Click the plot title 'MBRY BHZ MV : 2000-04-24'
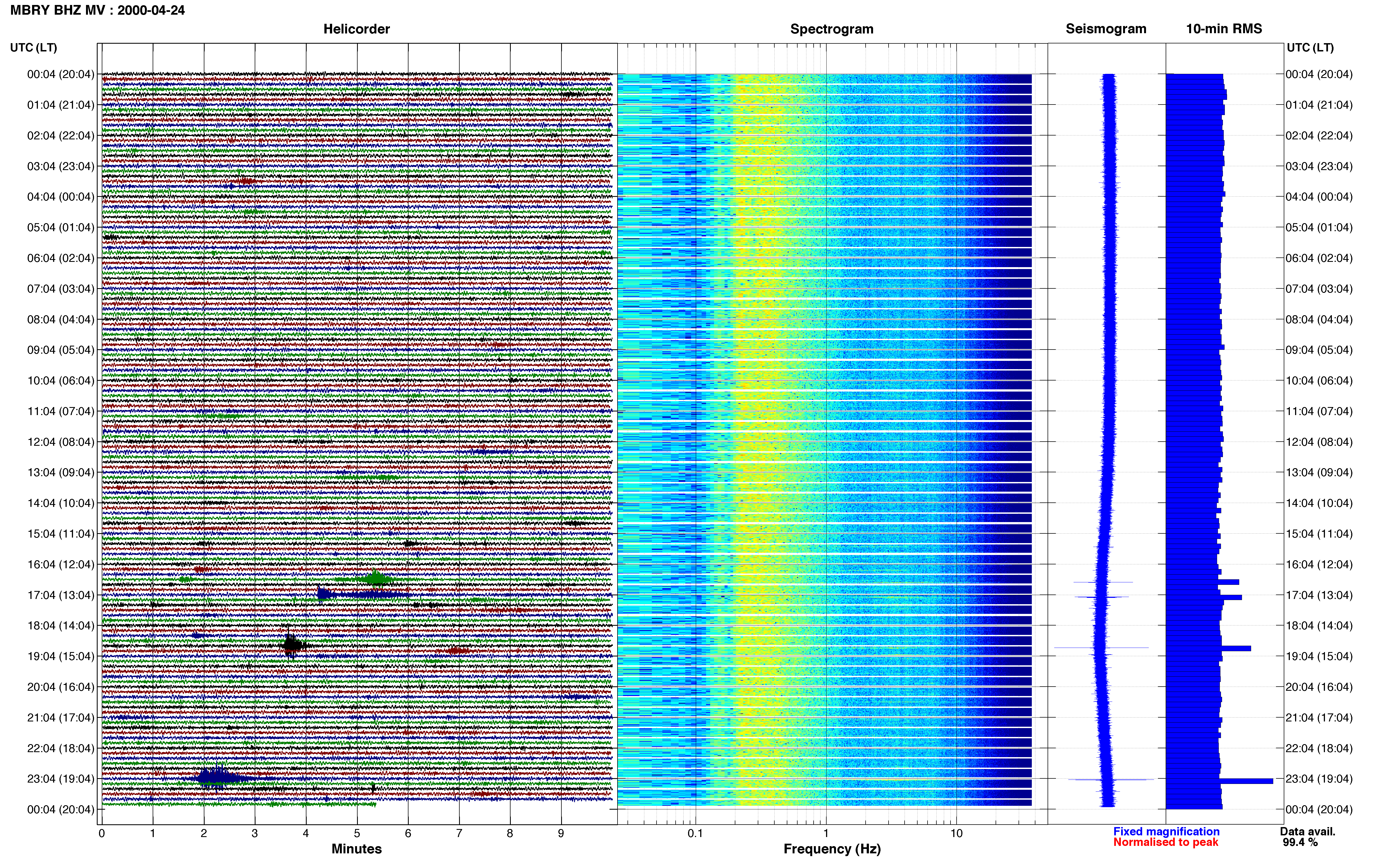Screen dimensions: 1388x868 coord(98,10)
